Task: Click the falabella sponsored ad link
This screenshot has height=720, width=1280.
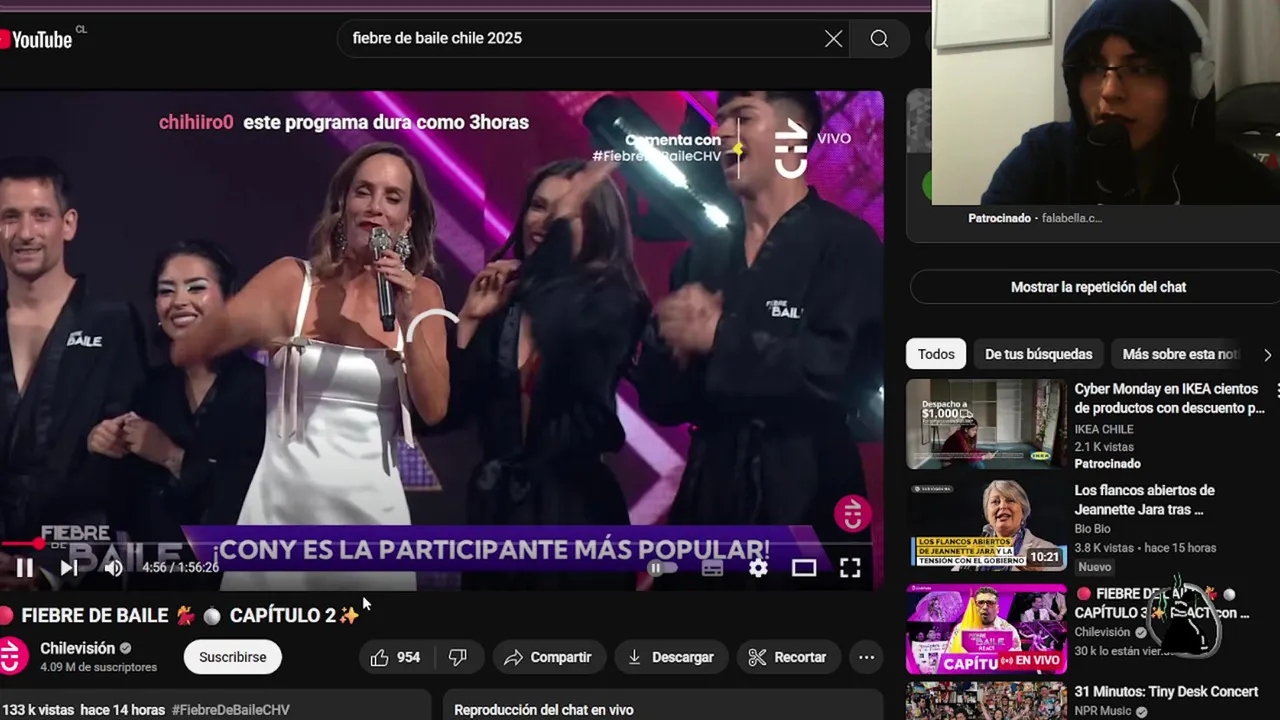Action: click(1072, 218)
